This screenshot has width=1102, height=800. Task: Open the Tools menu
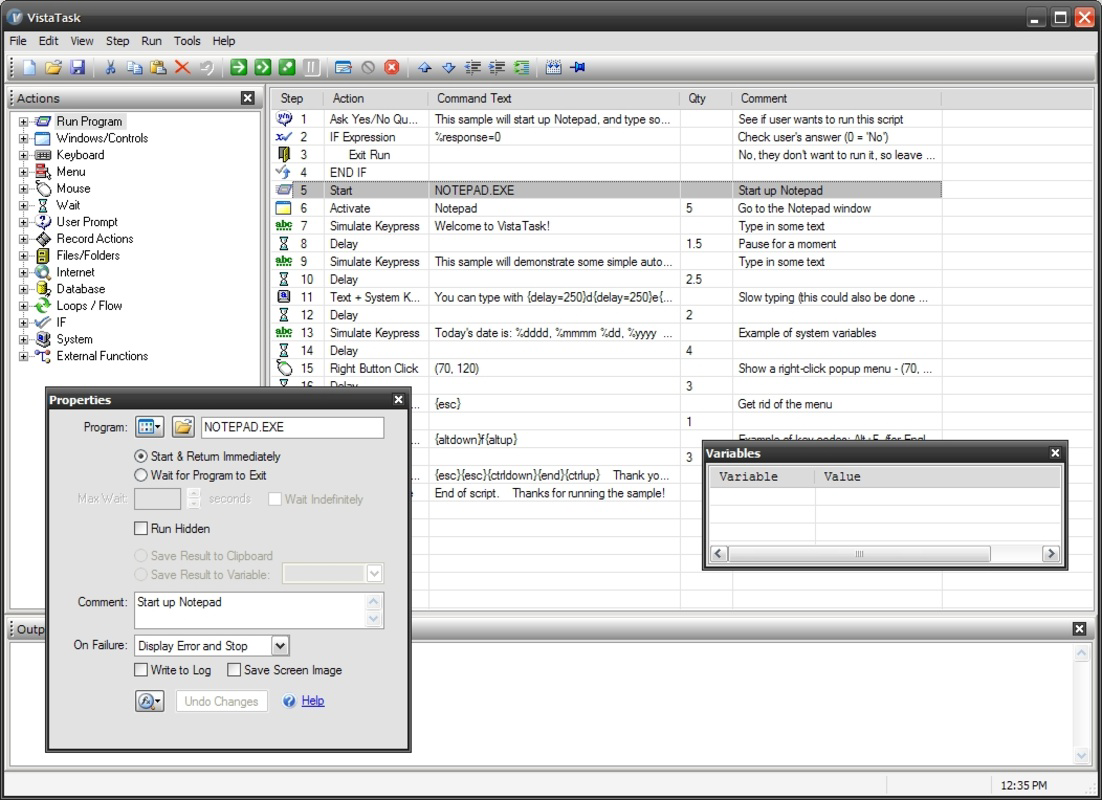(x=187, y=41)
